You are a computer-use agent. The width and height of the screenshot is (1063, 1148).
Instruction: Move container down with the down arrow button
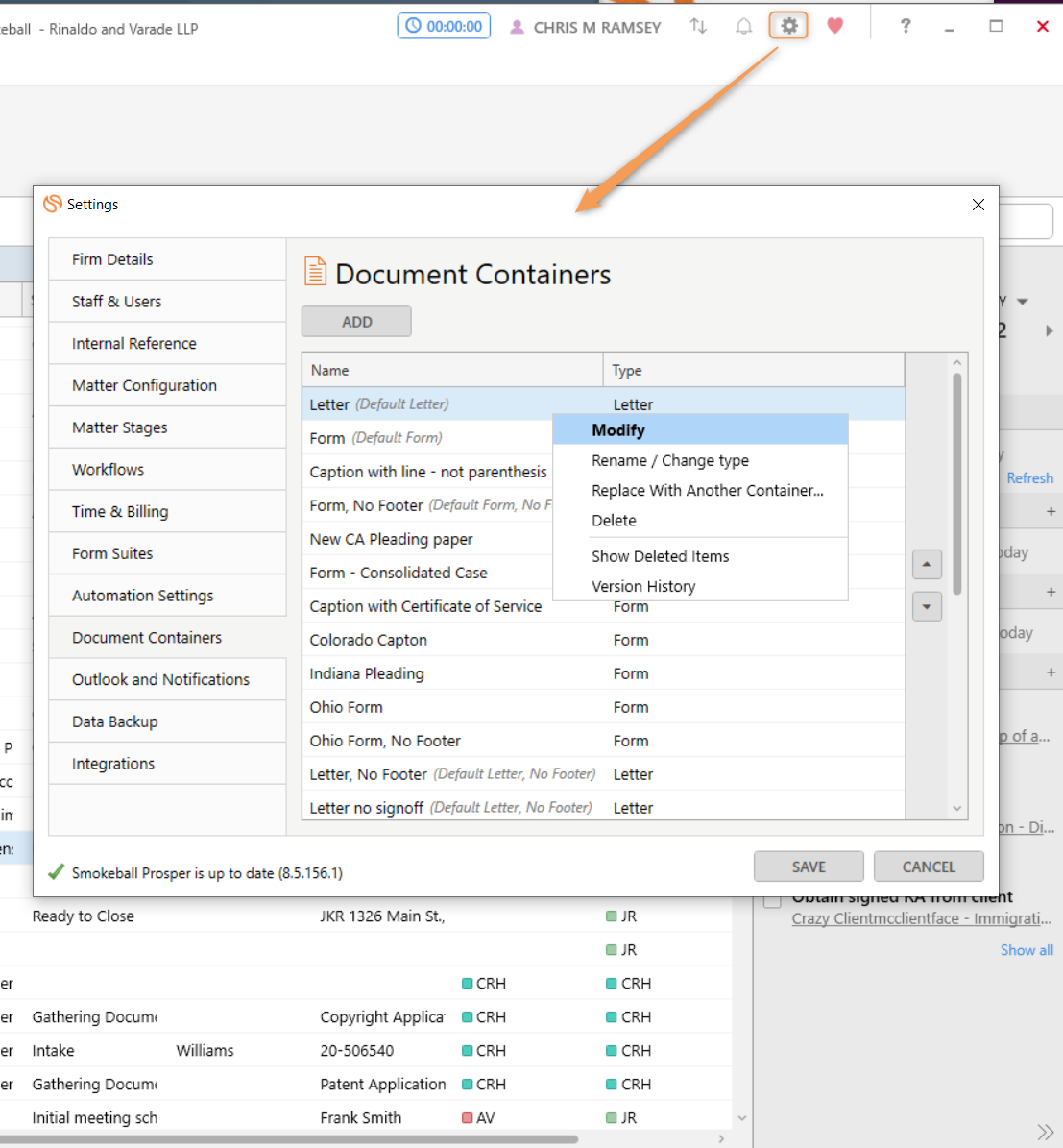pyautogui.click(x=927, y=606)
